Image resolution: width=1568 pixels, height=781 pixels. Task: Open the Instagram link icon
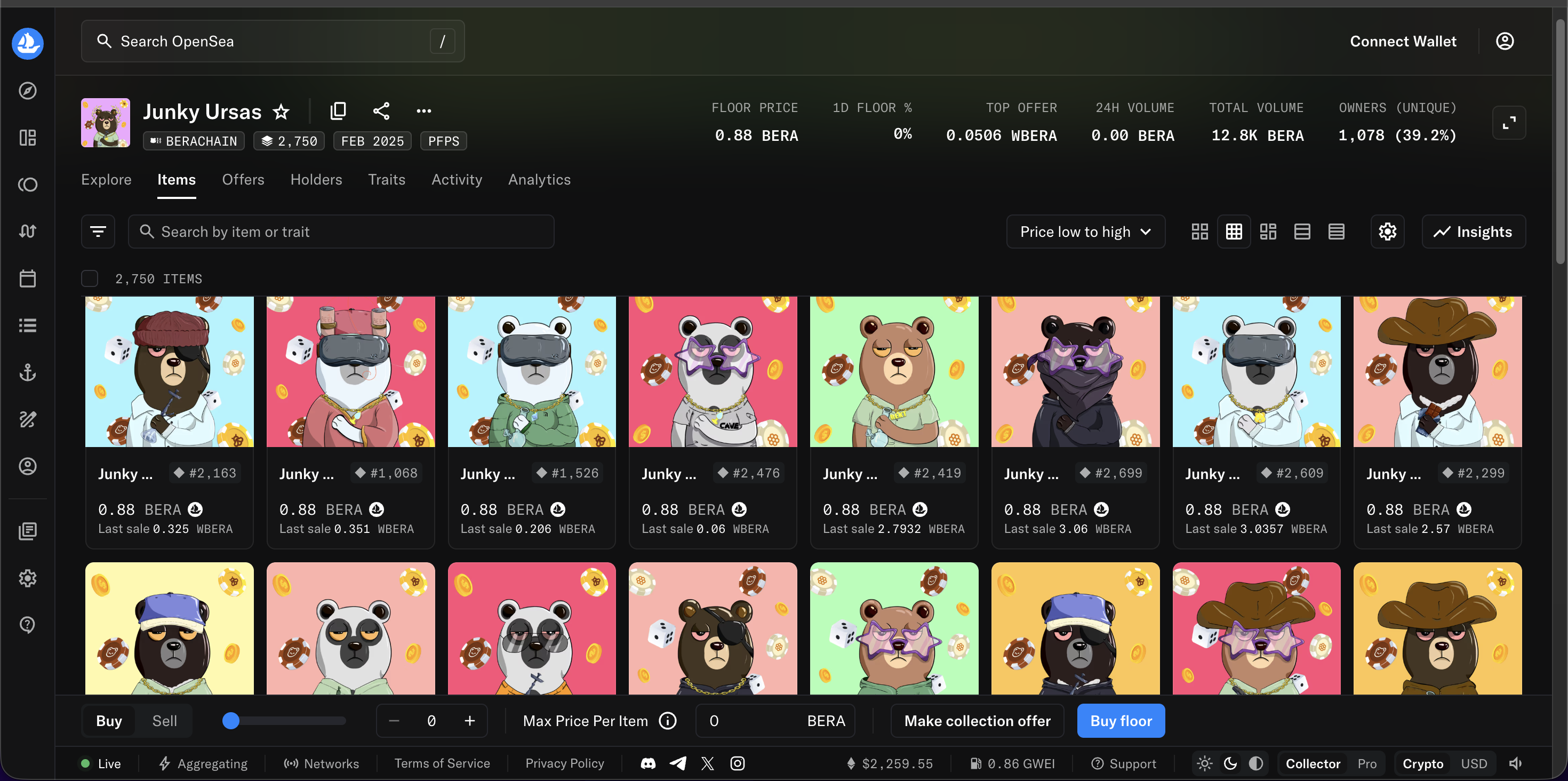point(737,763)
